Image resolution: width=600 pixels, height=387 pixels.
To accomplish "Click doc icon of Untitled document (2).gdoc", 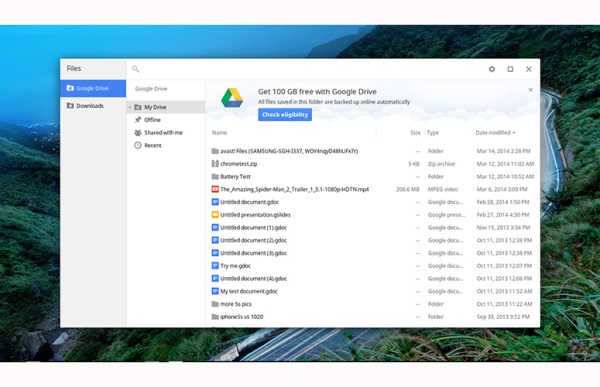I will 215,240.
